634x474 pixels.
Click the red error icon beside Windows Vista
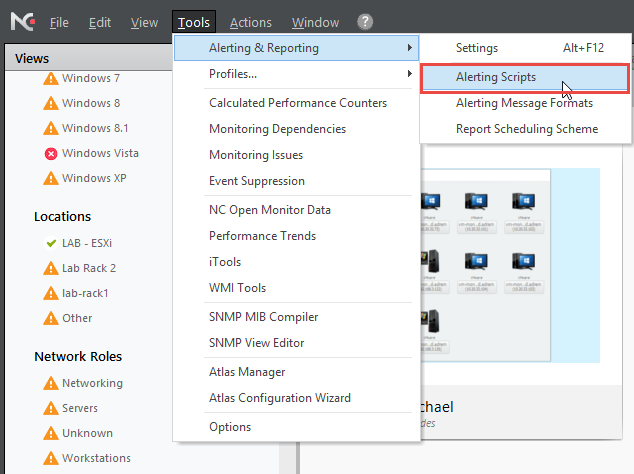coord(51,153)
